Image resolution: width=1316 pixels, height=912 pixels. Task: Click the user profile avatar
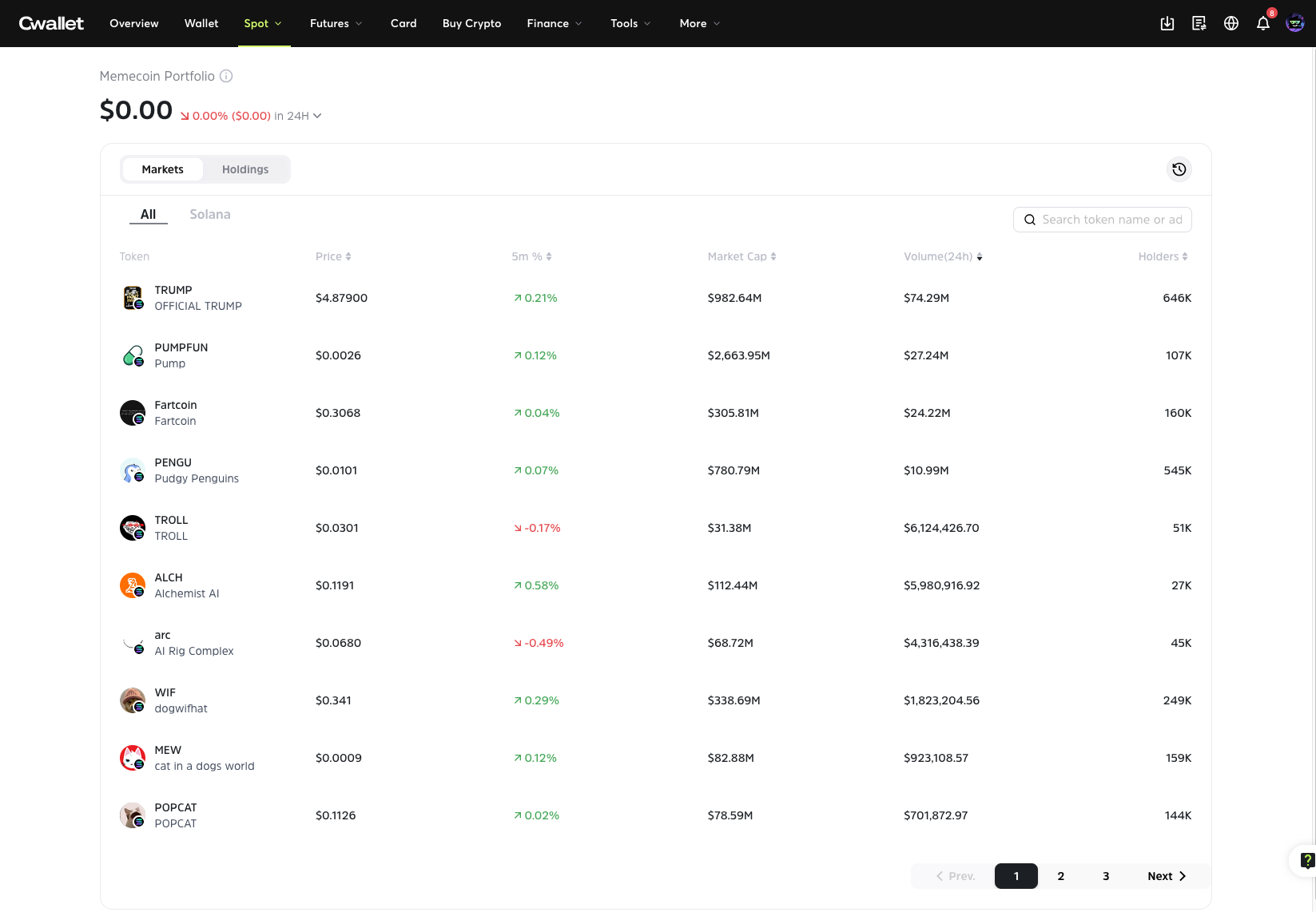tap(1295, 23)
